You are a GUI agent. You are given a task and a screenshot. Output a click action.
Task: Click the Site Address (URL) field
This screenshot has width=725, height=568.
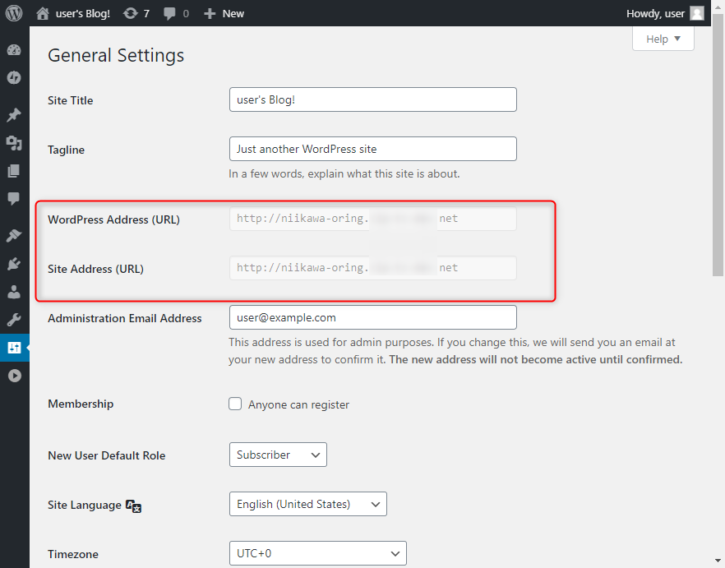(373, 268)
